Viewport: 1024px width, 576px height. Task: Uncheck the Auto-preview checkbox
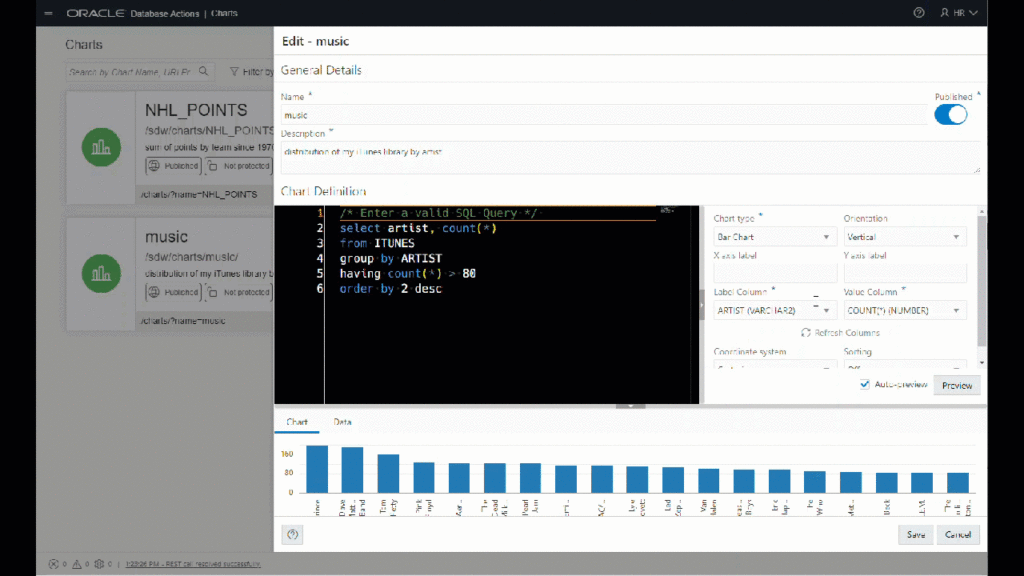point(864,384)
